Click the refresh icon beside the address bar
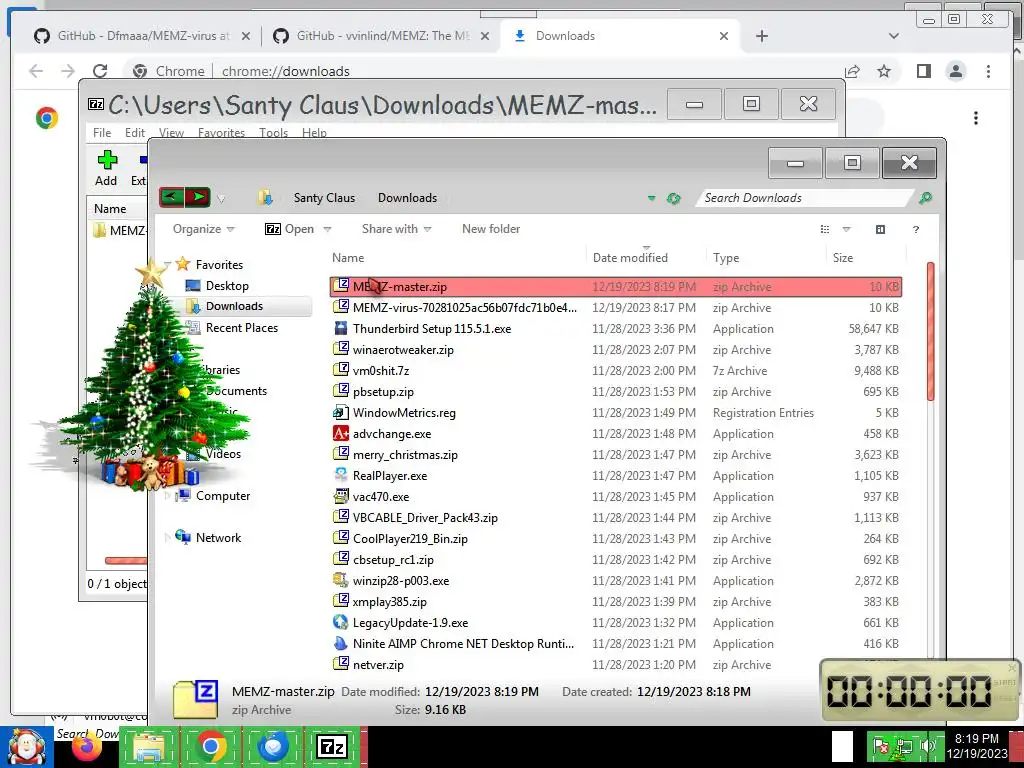The height and width of the screenshot is (768, 1024). [x=673, y=198]
